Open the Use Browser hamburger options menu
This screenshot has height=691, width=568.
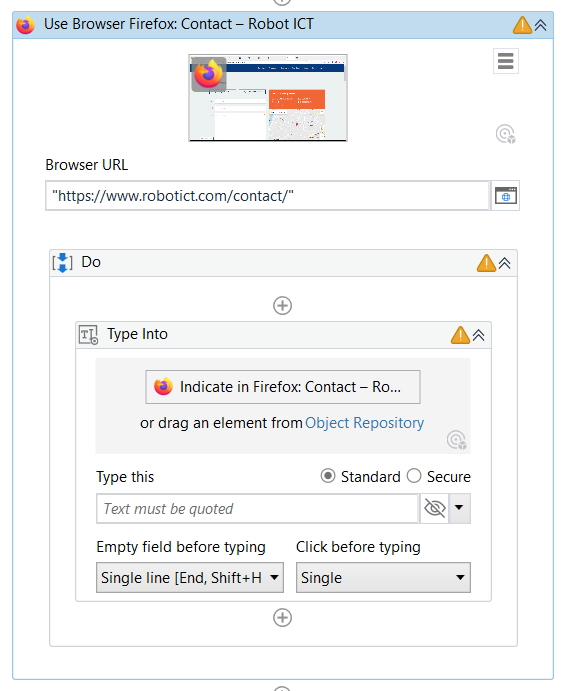pos(505,61)
